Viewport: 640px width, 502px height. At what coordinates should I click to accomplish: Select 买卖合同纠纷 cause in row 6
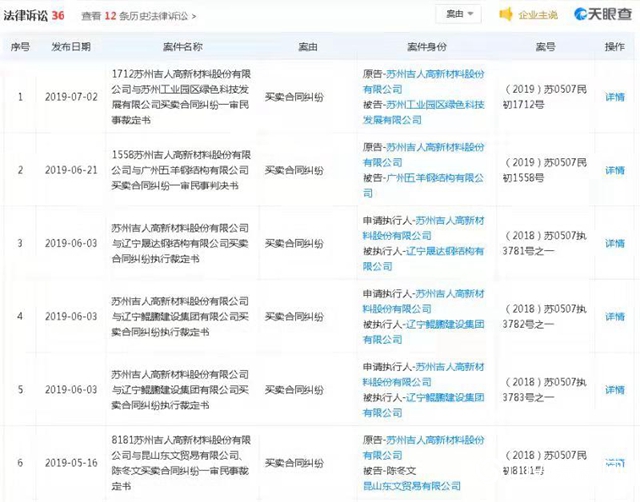[x=294, y=463]
